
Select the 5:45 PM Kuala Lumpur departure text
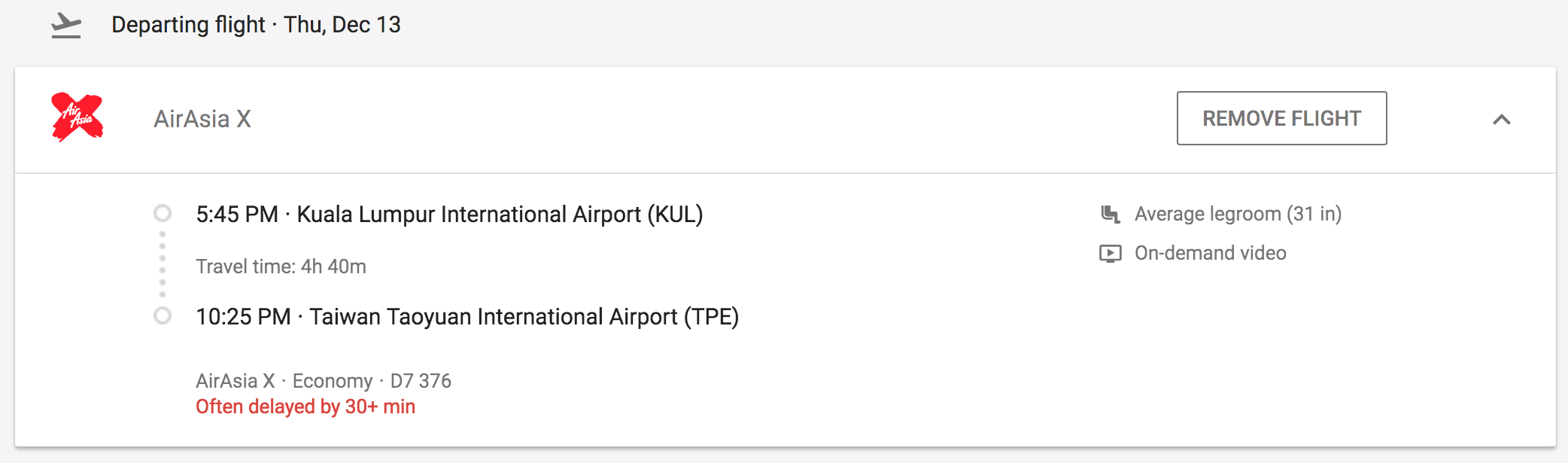tap(449, 215)
